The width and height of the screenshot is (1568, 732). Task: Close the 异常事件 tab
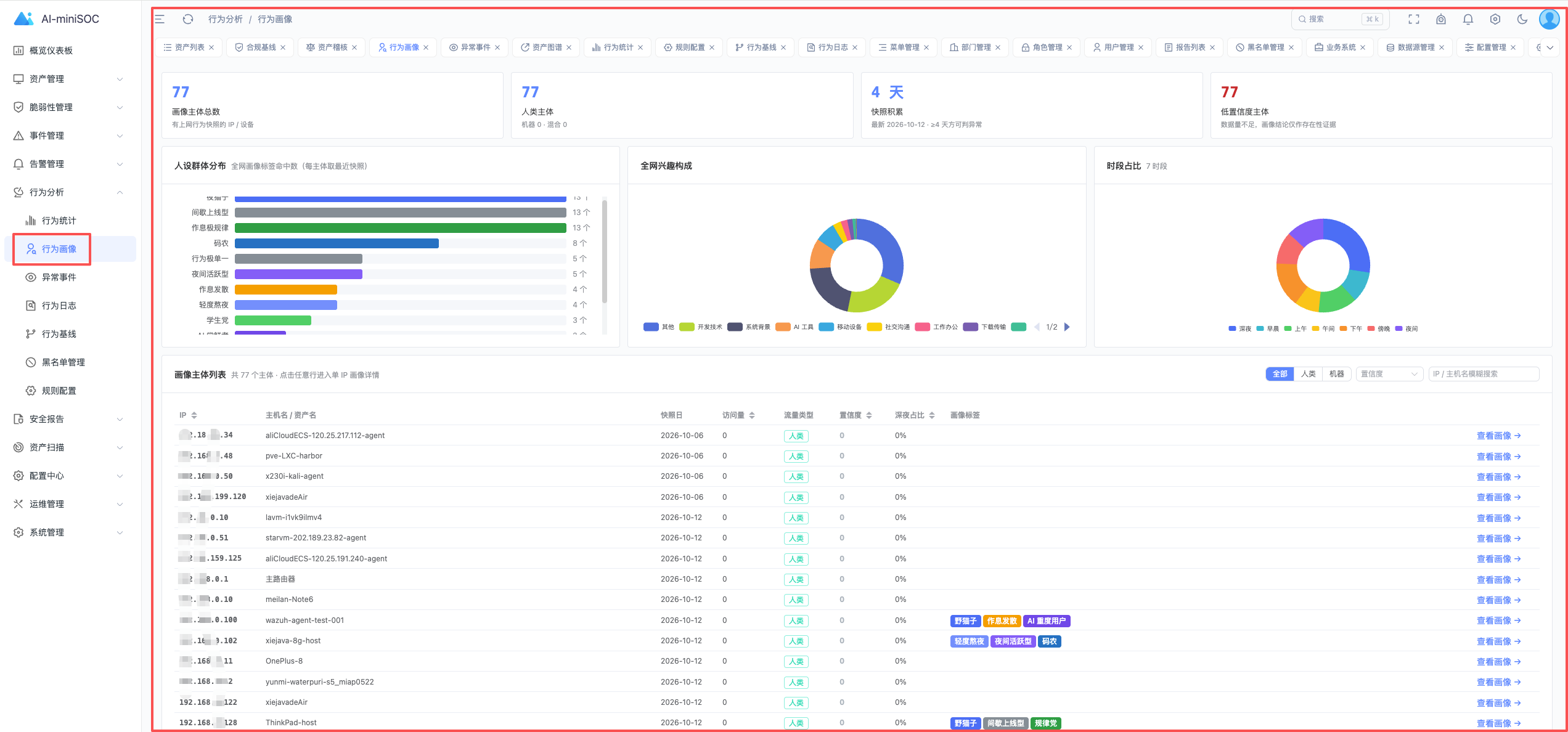pyautogui.click(x=497, y=47)
